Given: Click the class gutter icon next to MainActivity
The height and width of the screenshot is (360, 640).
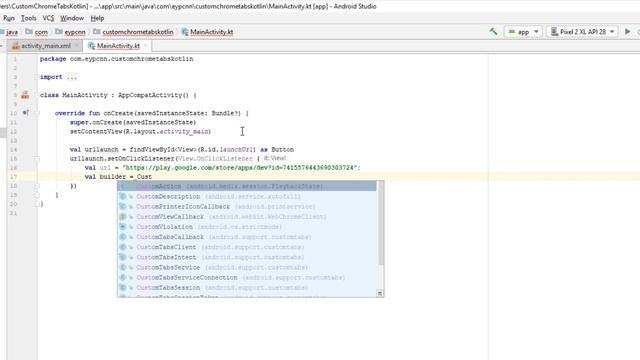Looking at the screenshot, I should [25, 95].
